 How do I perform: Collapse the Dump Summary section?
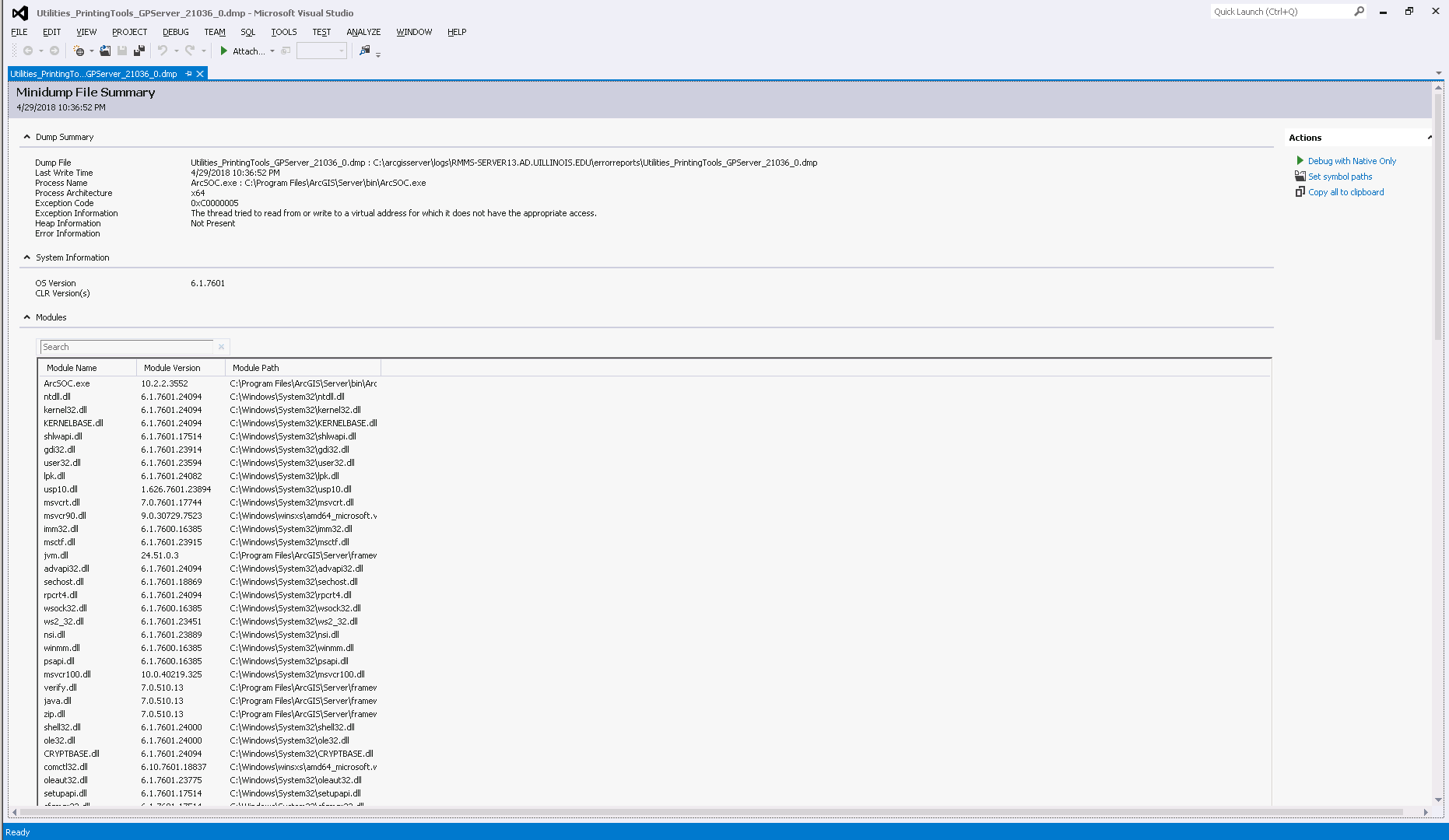pos(27,137)
